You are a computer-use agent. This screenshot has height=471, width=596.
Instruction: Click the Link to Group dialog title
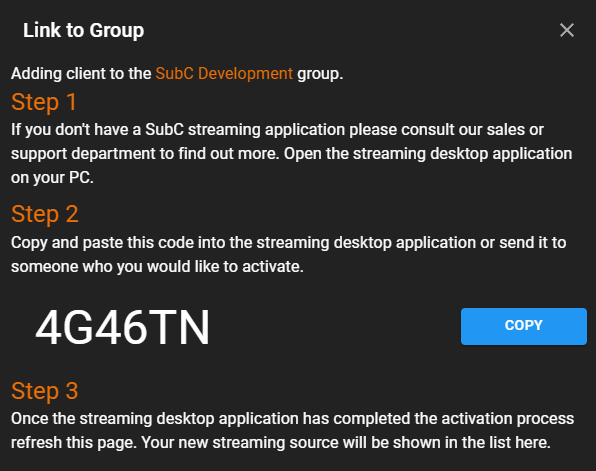pos(83,30)
